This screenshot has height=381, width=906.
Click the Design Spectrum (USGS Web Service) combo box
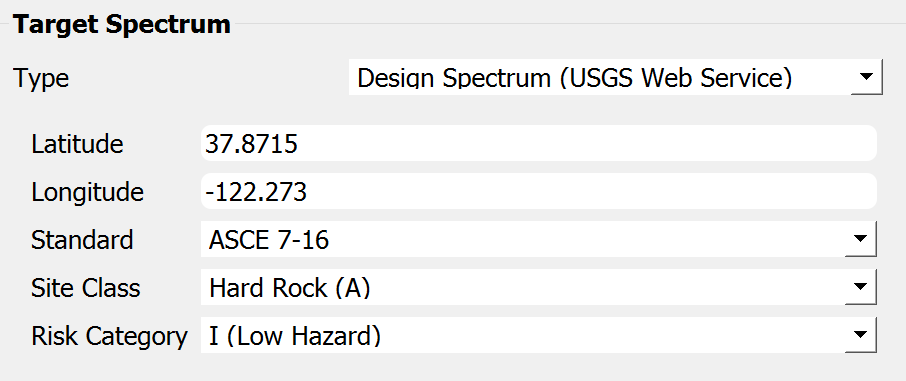tap(615, 77)
